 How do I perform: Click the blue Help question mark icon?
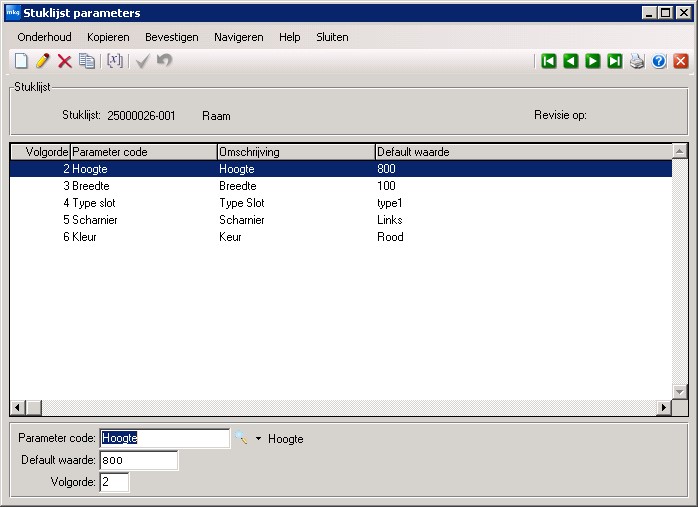(659, 61)
